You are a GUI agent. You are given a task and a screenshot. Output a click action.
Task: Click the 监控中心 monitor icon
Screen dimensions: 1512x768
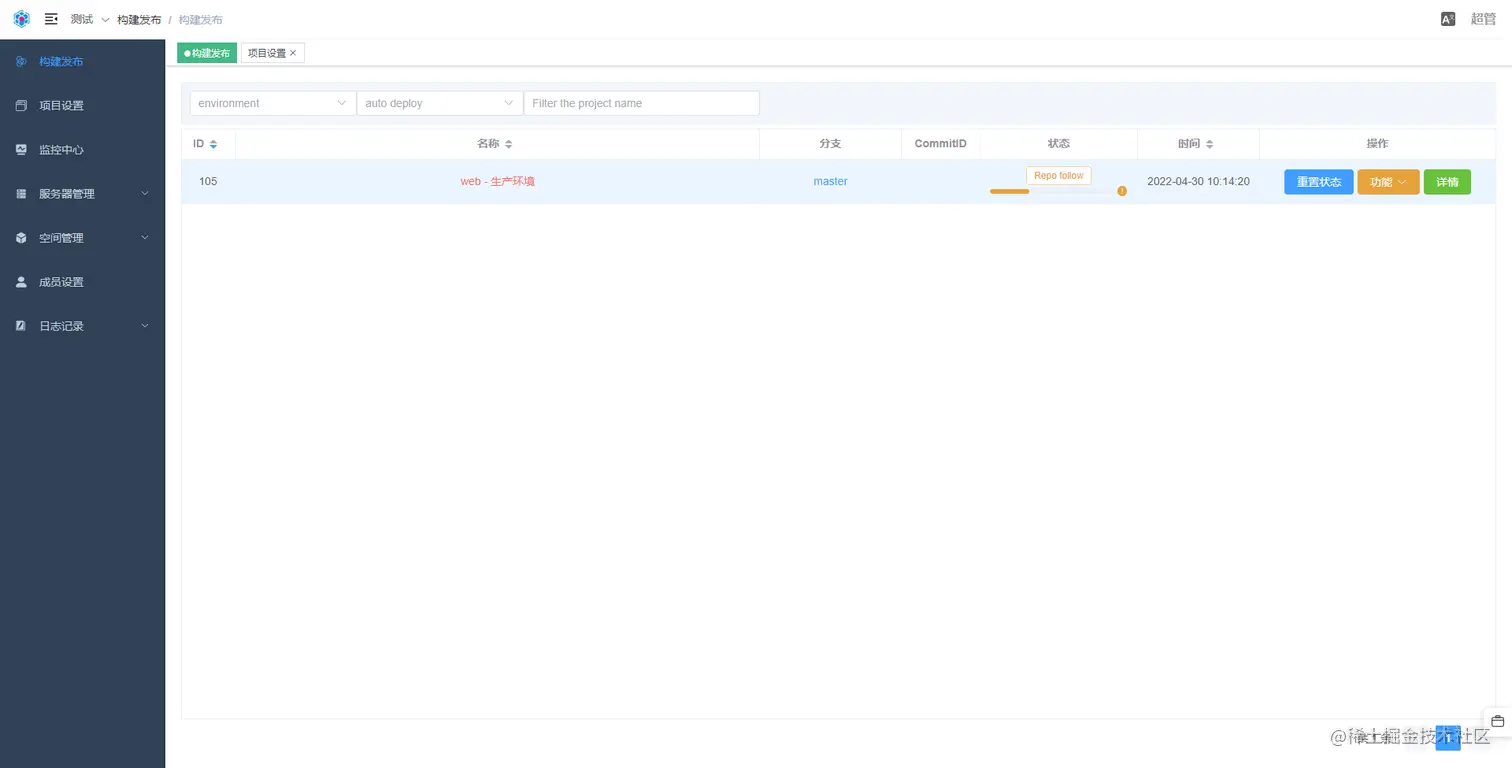point(20,149)
